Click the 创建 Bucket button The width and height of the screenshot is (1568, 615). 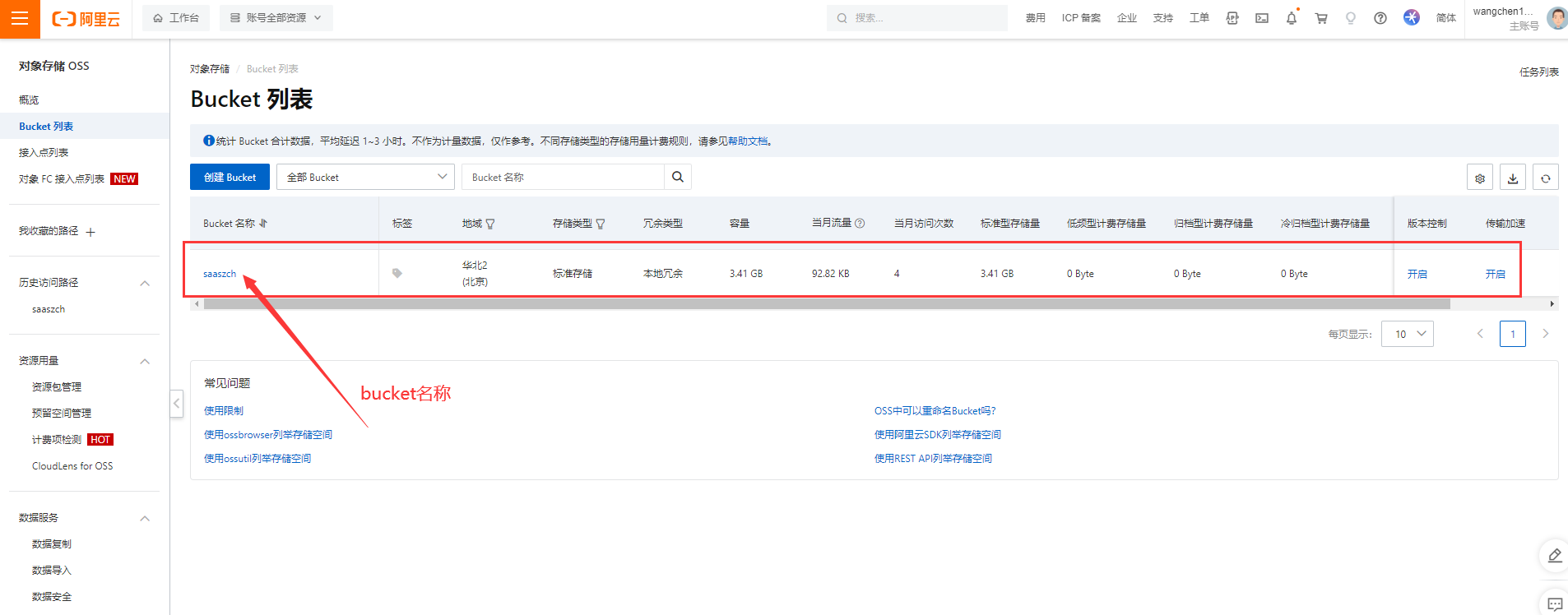pos(230,177)
